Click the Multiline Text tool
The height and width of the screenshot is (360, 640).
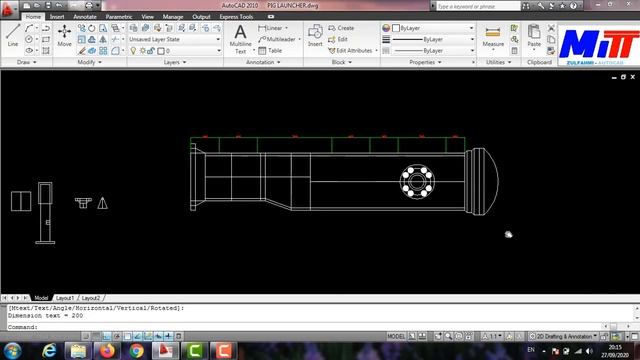tap(240, 39)
